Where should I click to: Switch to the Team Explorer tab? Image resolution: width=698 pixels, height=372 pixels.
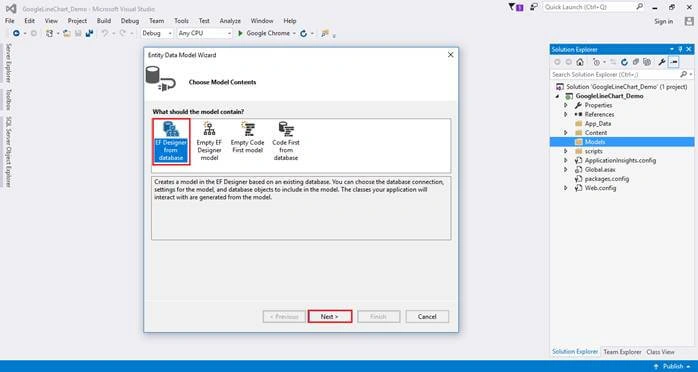click(x=622, y=352)
